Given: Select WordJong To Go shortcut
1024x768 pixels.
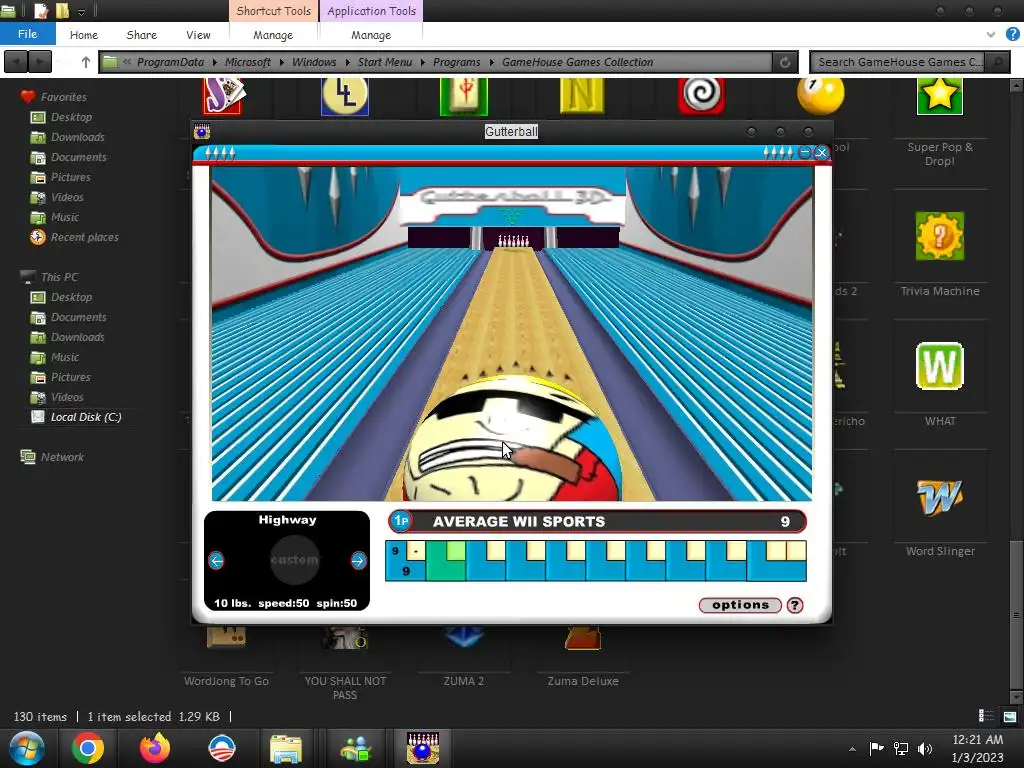Looking at the screenshot, I should click(x=226, y=660).
